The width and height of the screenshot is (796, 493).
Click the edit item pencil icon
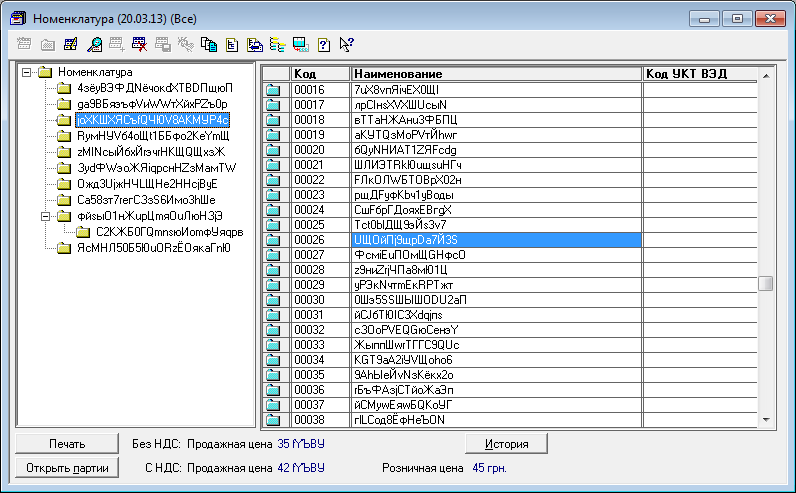click(71, 45)
